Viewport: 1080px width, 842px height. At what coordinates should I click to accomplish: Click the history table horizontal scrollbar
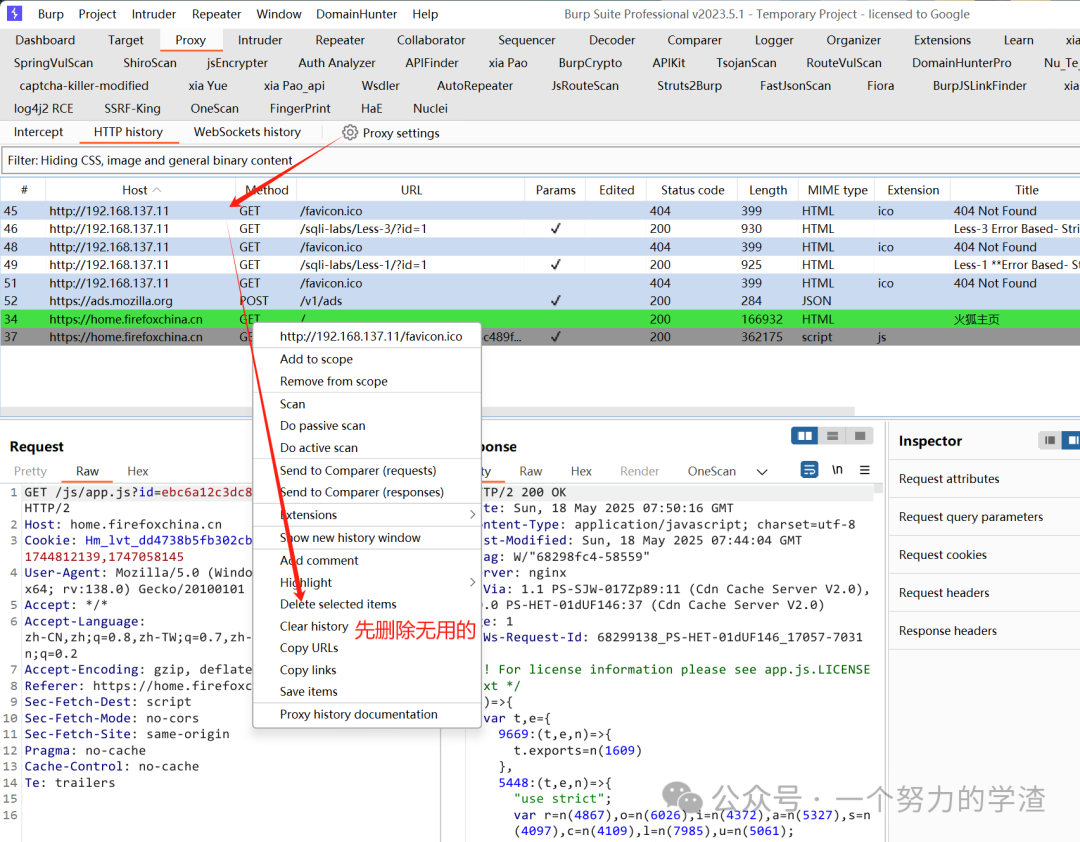427,411
